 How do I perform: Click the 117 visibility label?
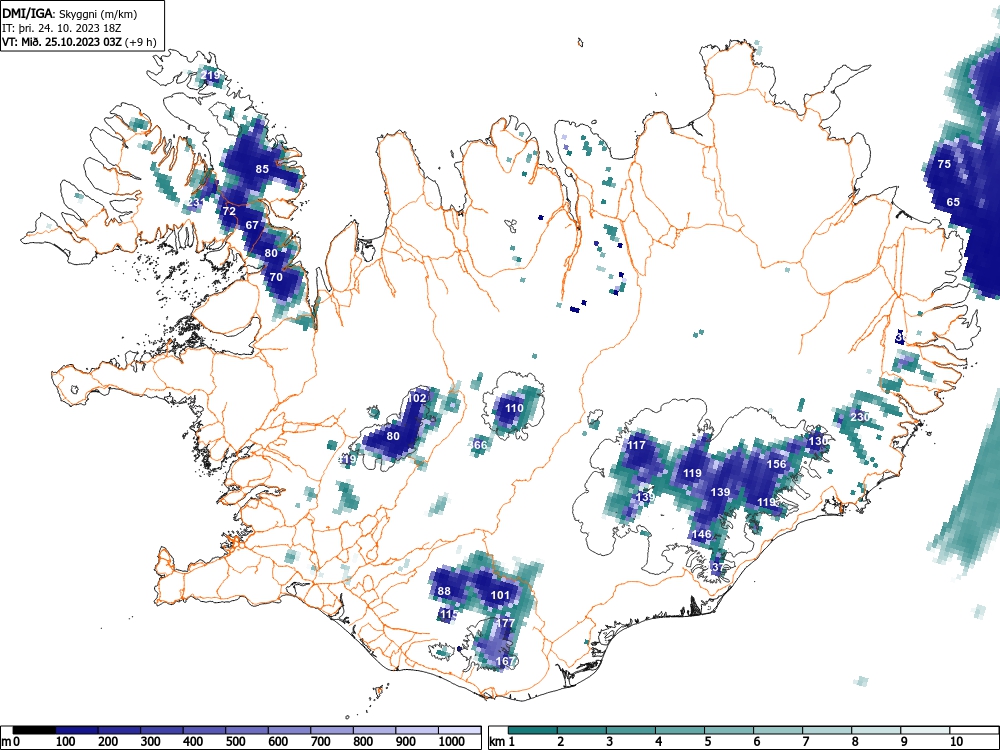tap(636, 445)
